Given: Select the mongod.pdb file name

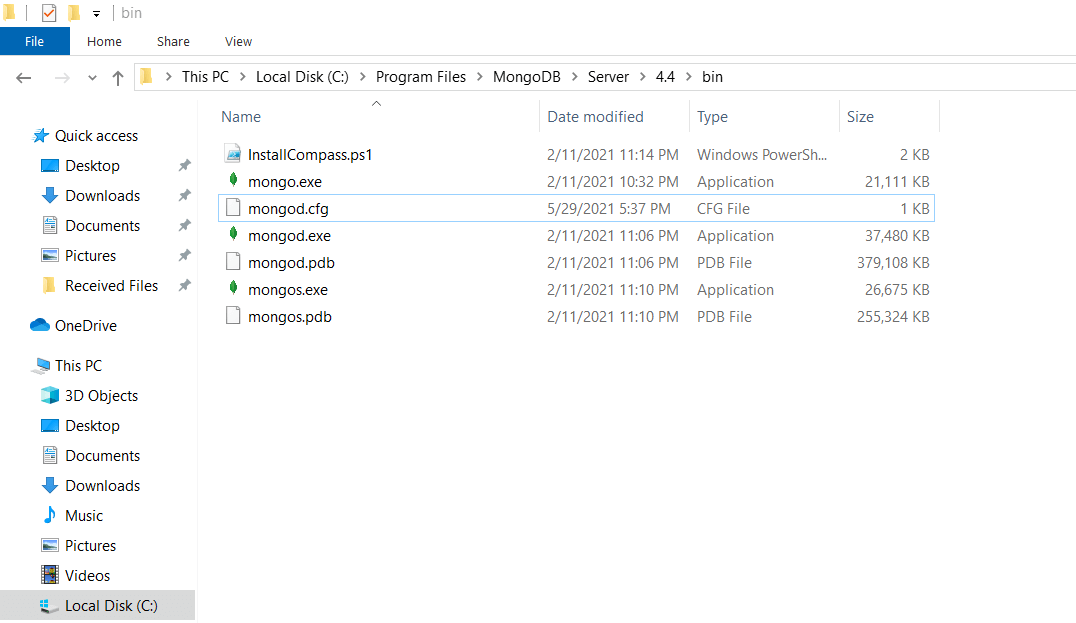Looking at the screenshot, I should pyautogui.click(x=291, y=263).
